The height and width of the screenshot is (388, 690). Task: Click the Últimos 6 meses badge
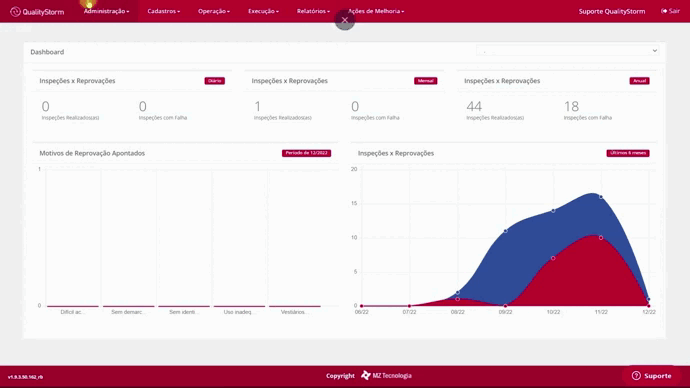coord(628,153)
